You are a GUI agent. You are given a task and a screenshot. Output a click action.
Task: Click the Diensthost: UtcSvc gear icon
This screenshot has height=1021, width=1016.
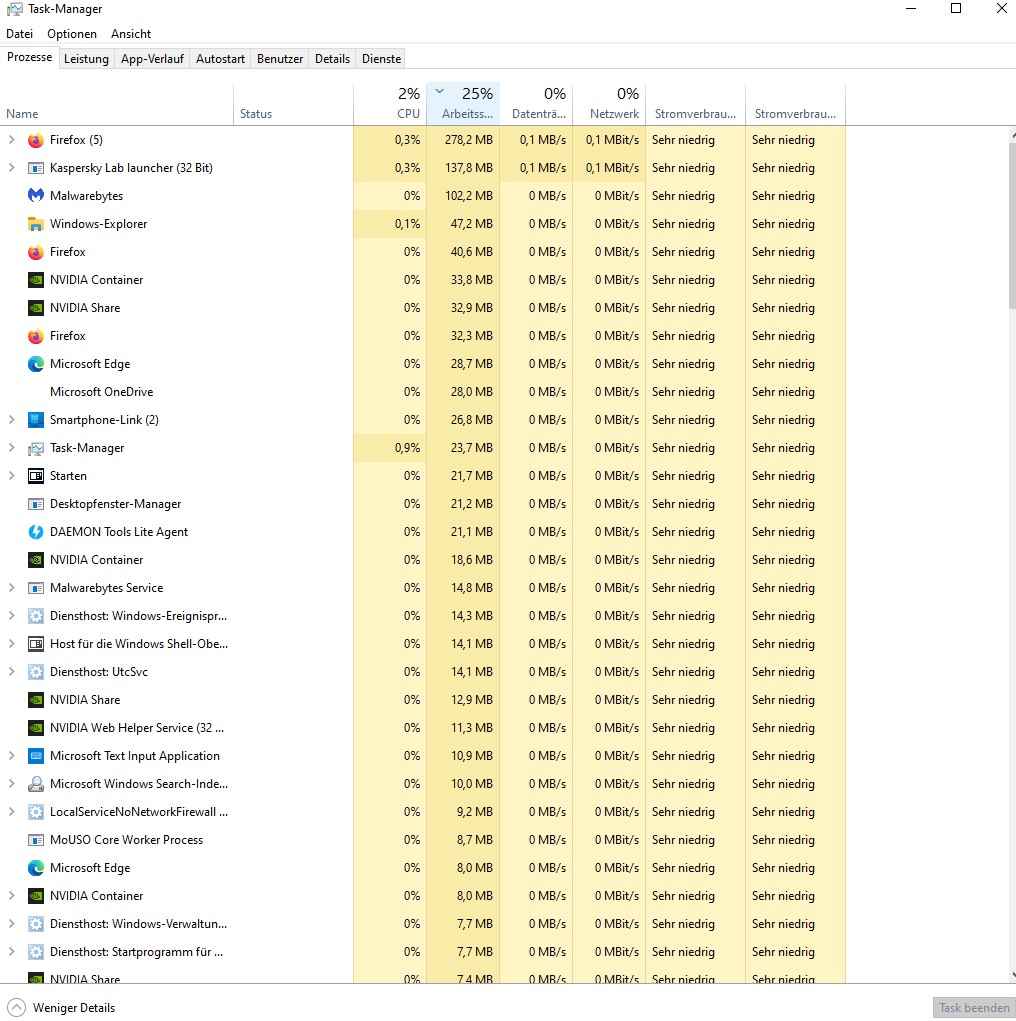coord(36,672)
